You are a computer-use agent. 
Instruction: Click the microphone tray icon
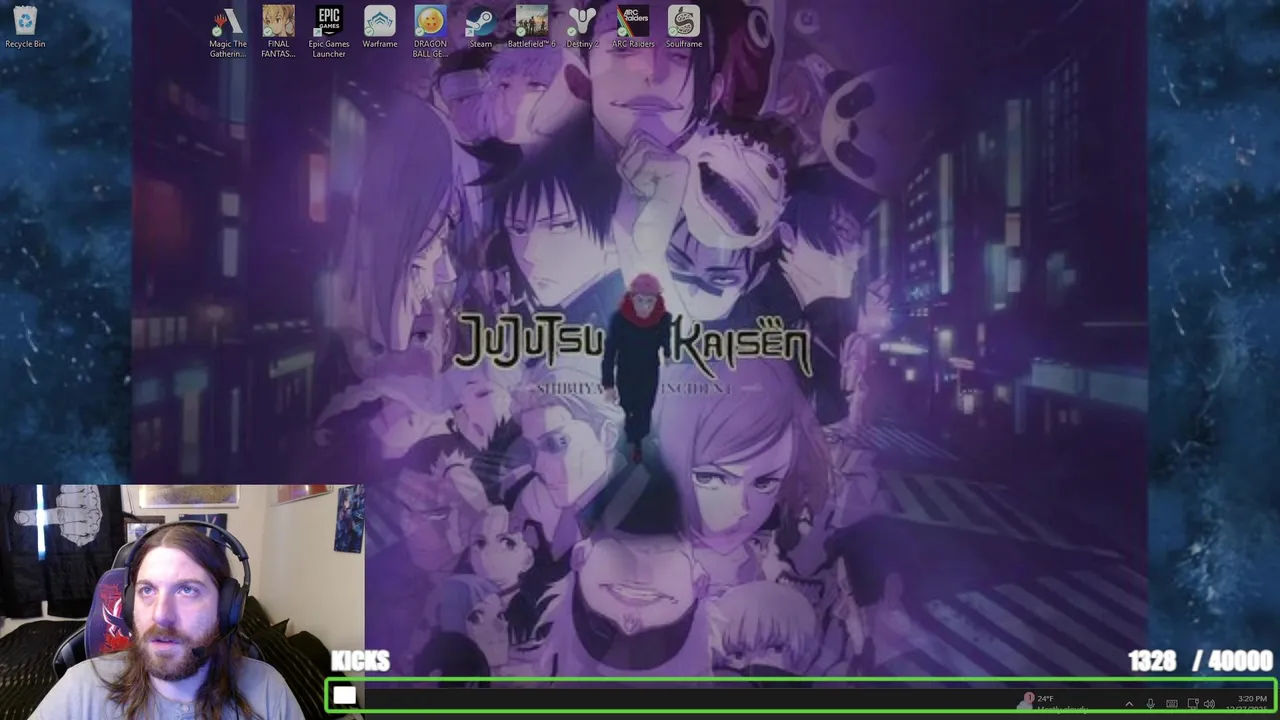point(1151,704)
